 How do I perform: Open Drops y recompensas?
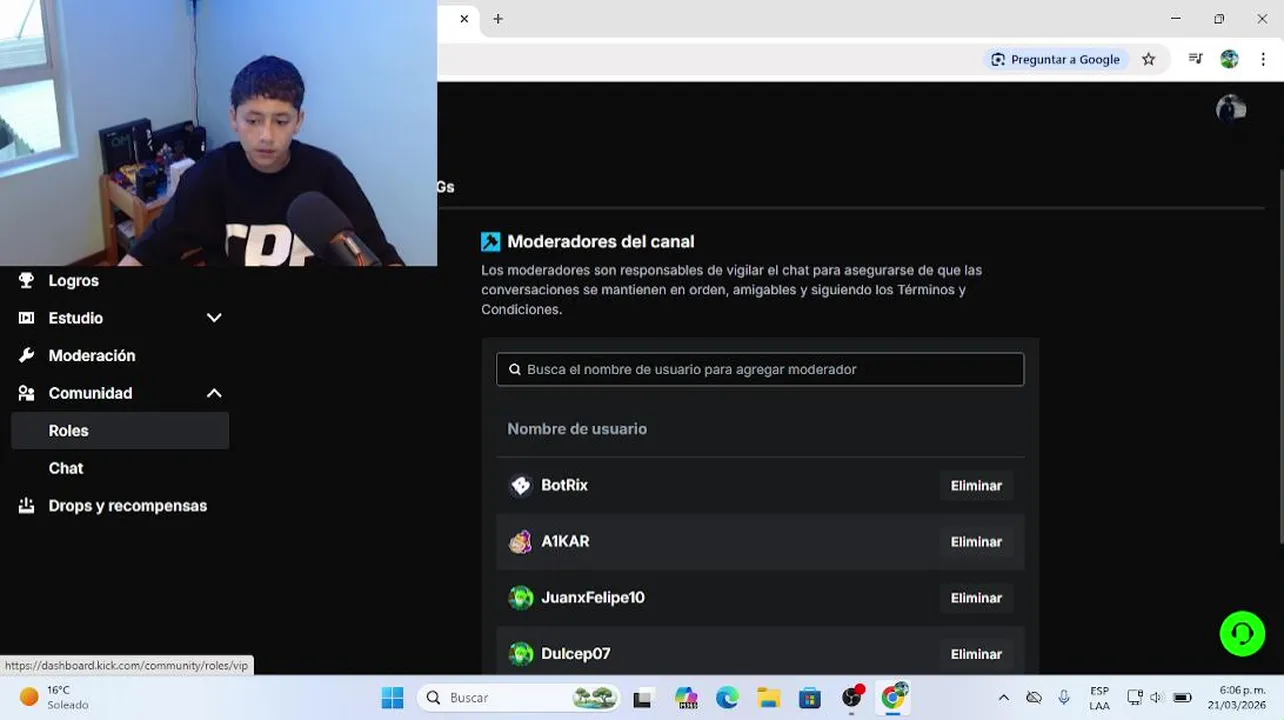[128, 506]
